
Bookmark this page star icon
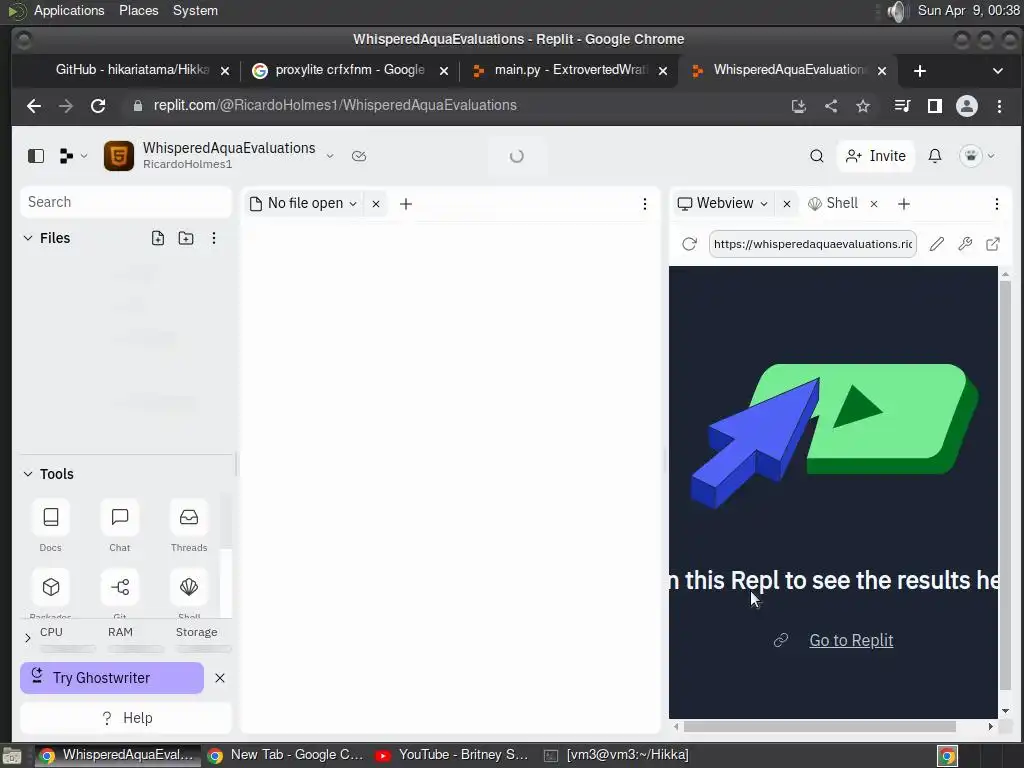[x=863, y=106]
